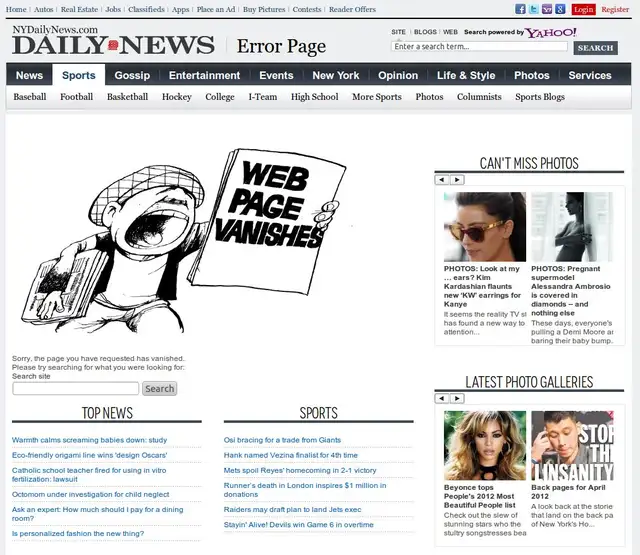Select the SITE search scope
The height and width of the screenshot is (555, 640).
398,32
